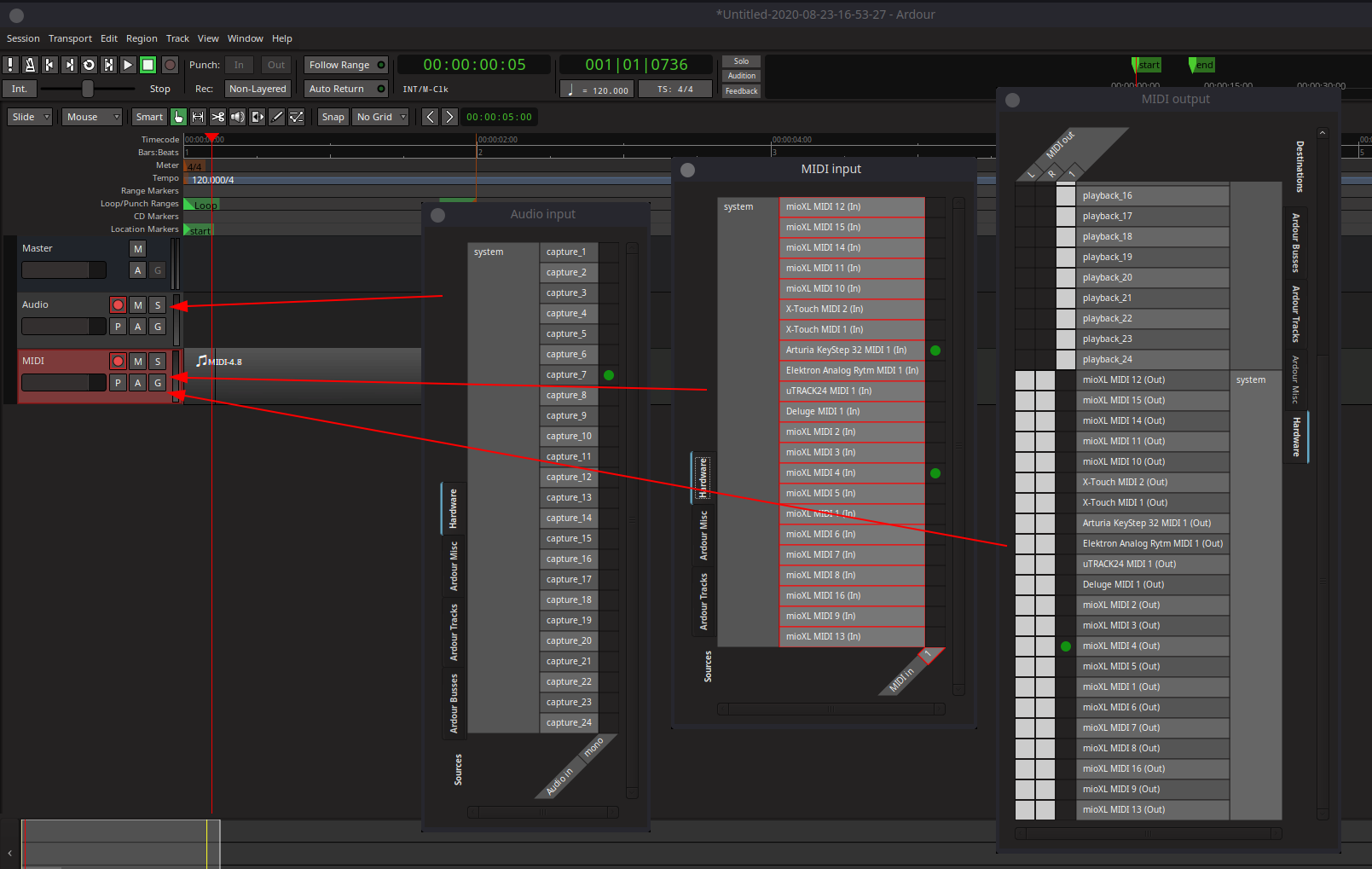Nudge backward with left arrow button
This screenshot has width=1372, height=869.
(430, 117)
